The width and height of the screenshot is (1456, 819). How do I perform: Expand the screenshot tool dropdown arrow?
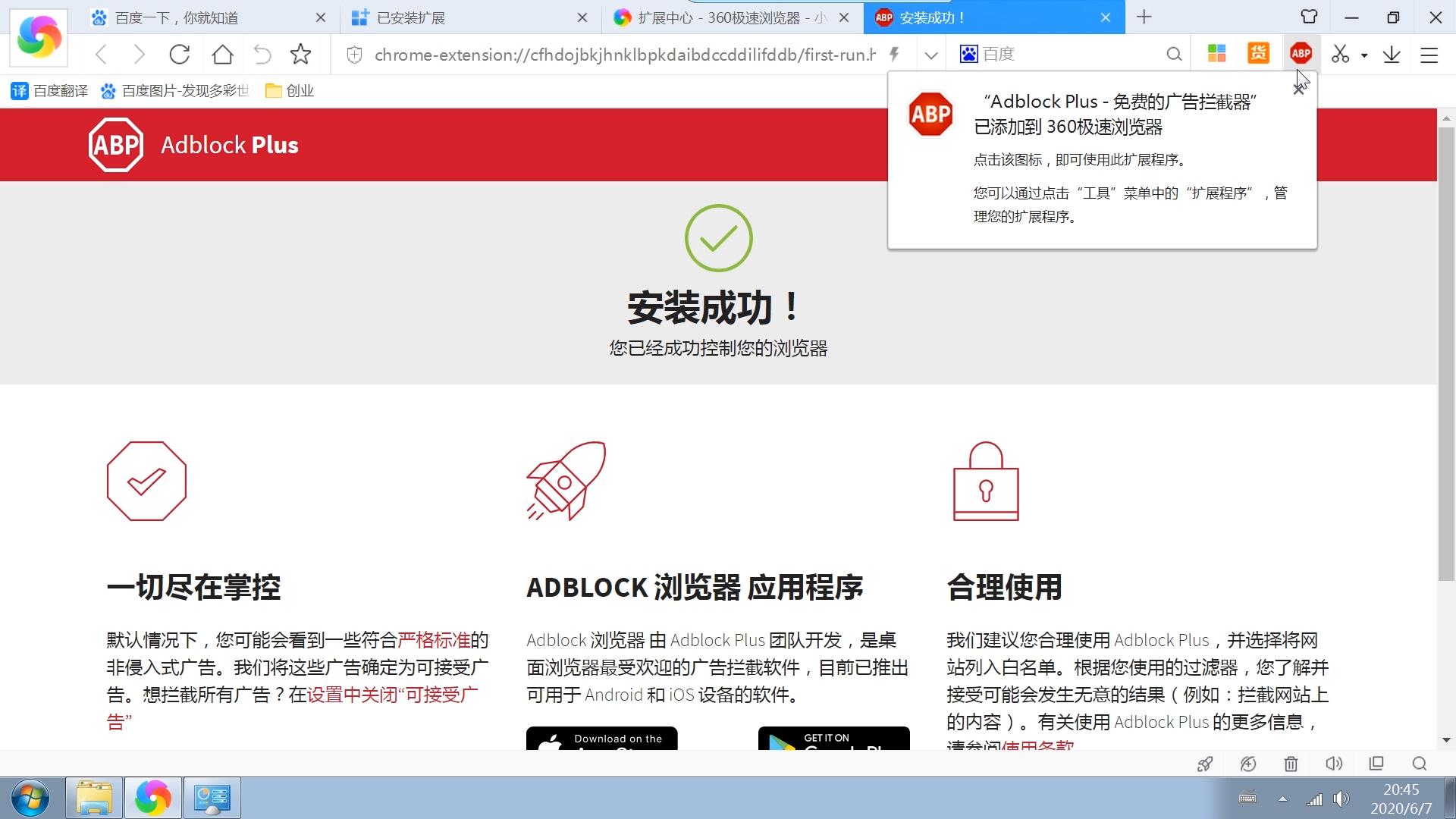(x=1363, y=54)
